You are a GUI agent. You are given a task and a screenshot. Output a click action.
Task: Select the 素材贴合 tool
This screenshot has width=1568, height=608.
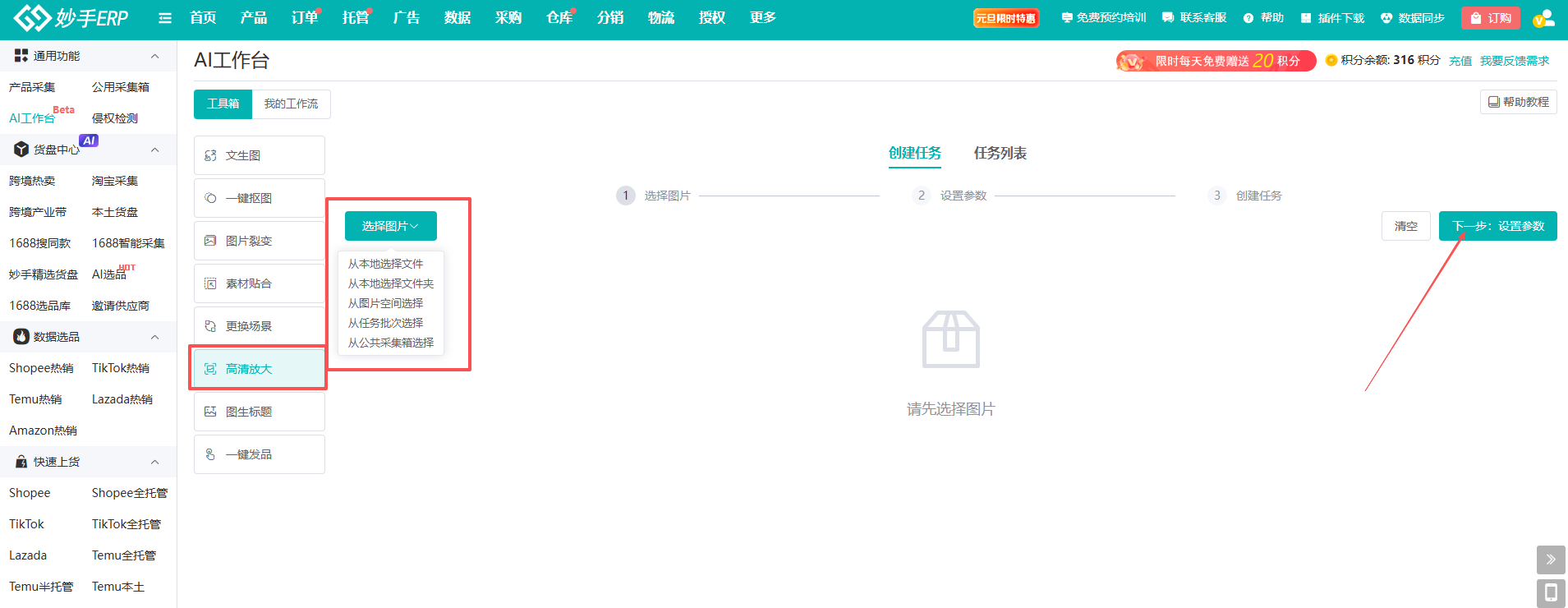point(259,283)
